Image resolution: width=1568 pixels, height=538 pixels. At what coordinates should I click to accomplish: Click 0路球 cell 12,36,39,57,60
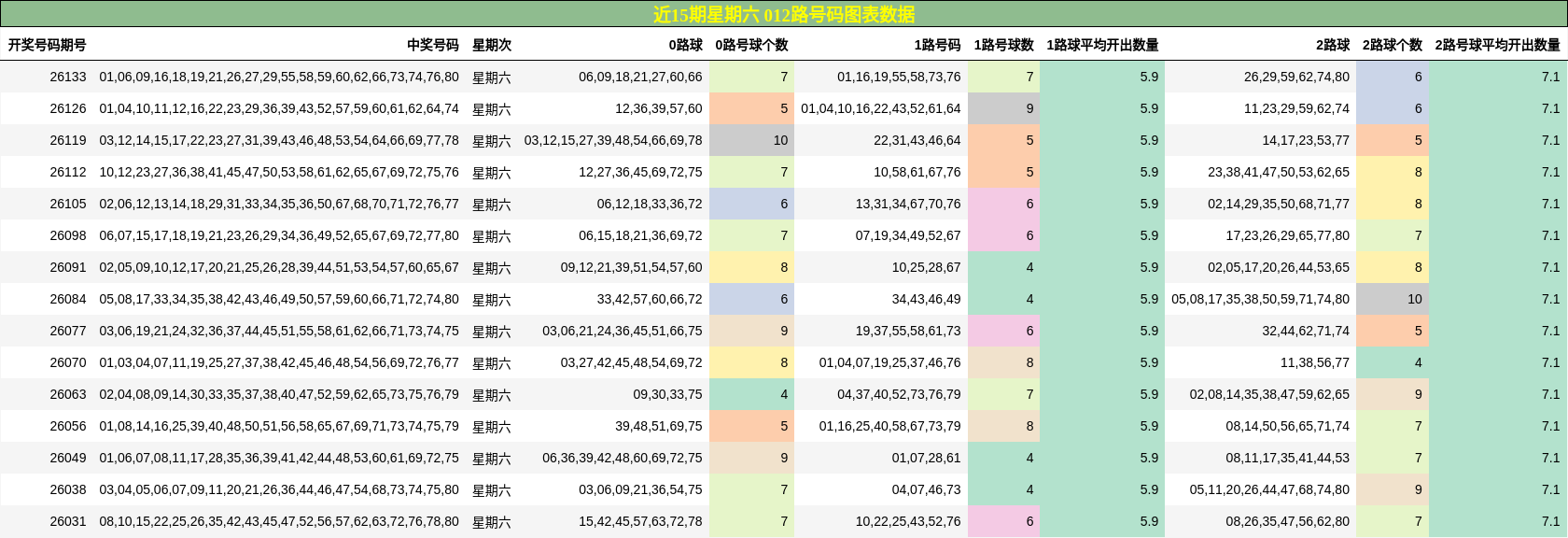pos(659,108)
